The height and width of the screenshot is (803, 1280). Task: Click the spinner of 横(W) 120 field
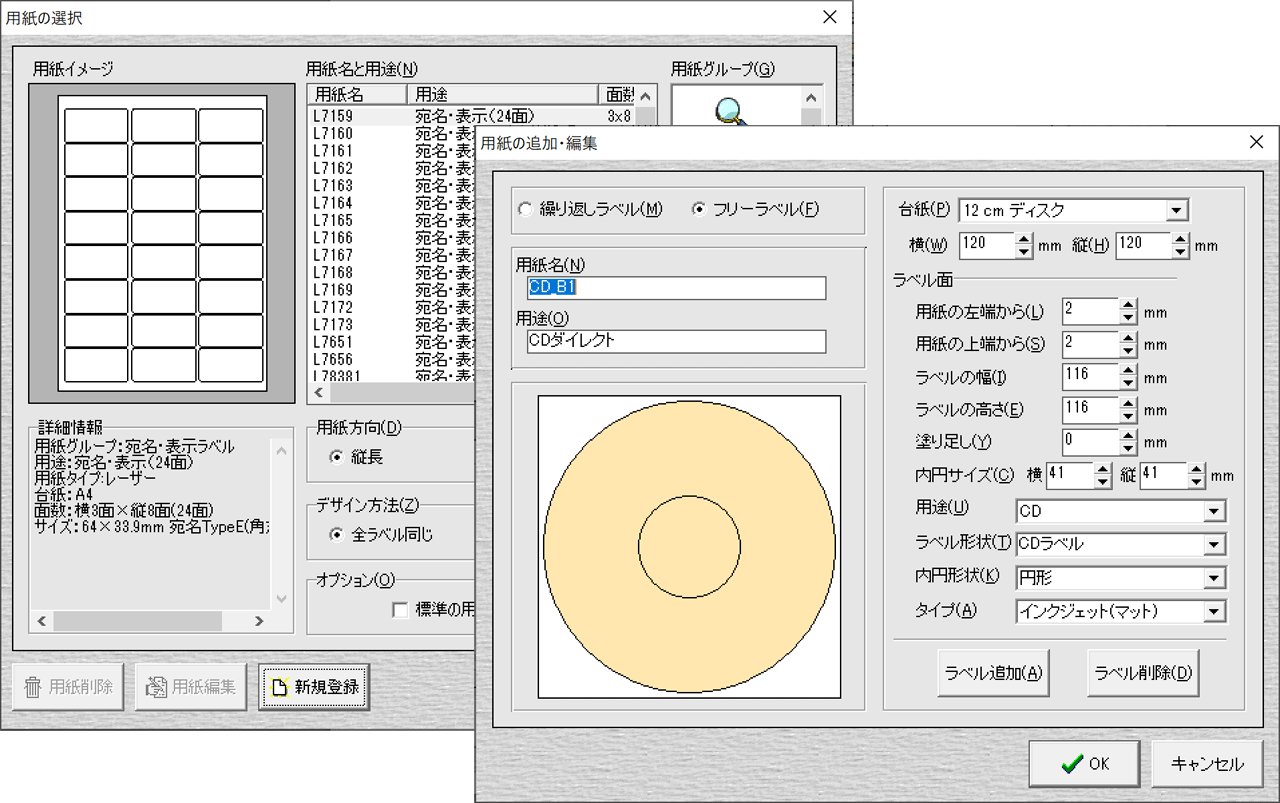(x=1023, y=245)
